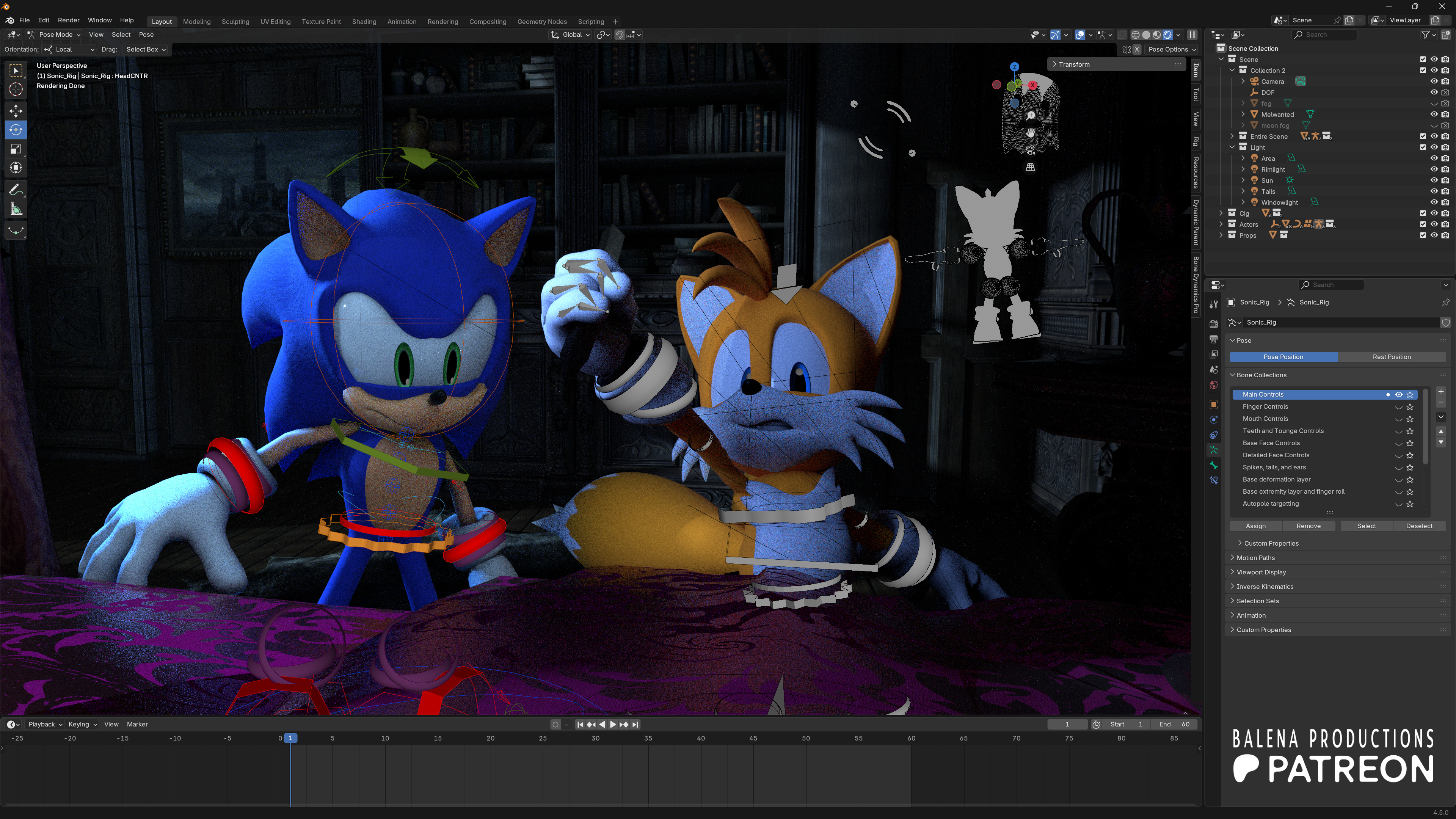The height and width of the screenshot is (819, 1456).
Task: Toggle X-axis mirror for pose
Action: [x=1137, y=49]
